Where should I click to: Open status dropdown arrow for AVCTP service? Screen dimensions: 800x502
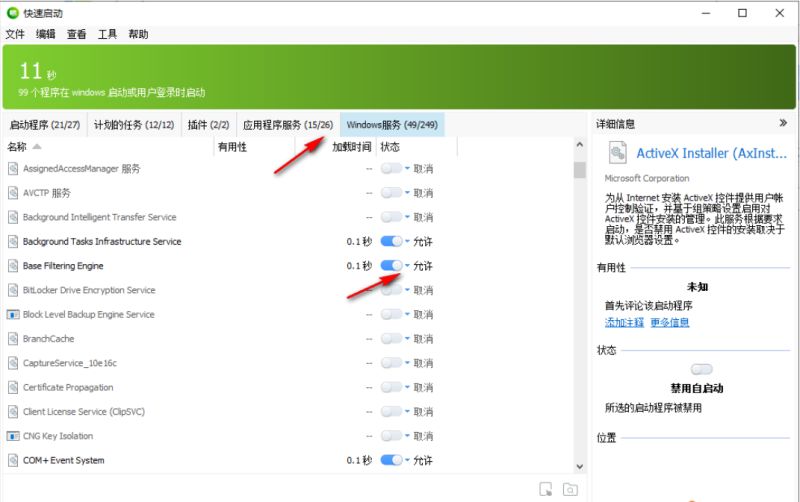[407, 192]
